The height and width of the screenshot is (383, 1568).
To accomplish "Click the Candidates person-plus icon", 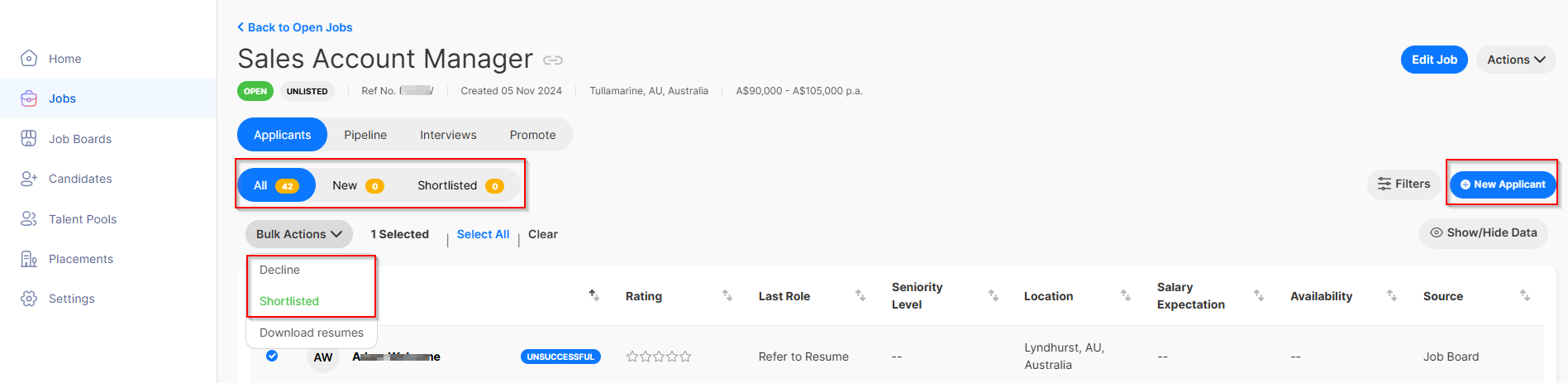I will click(x=29, y=178).
